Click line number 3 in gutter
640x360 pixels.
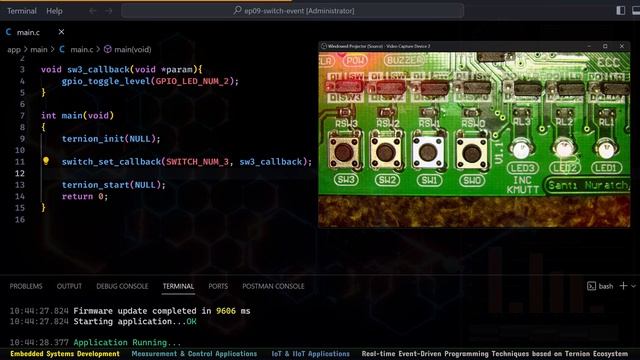point(22,70)
